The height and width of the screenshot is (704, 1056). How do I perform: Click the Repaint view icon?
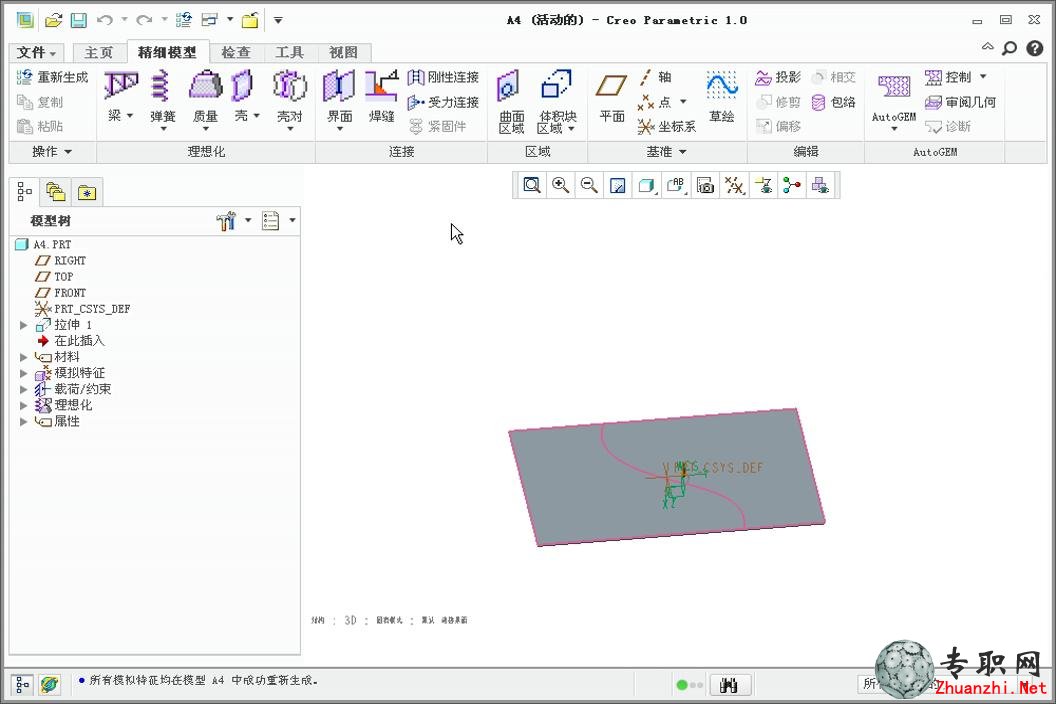click(618, 185)
